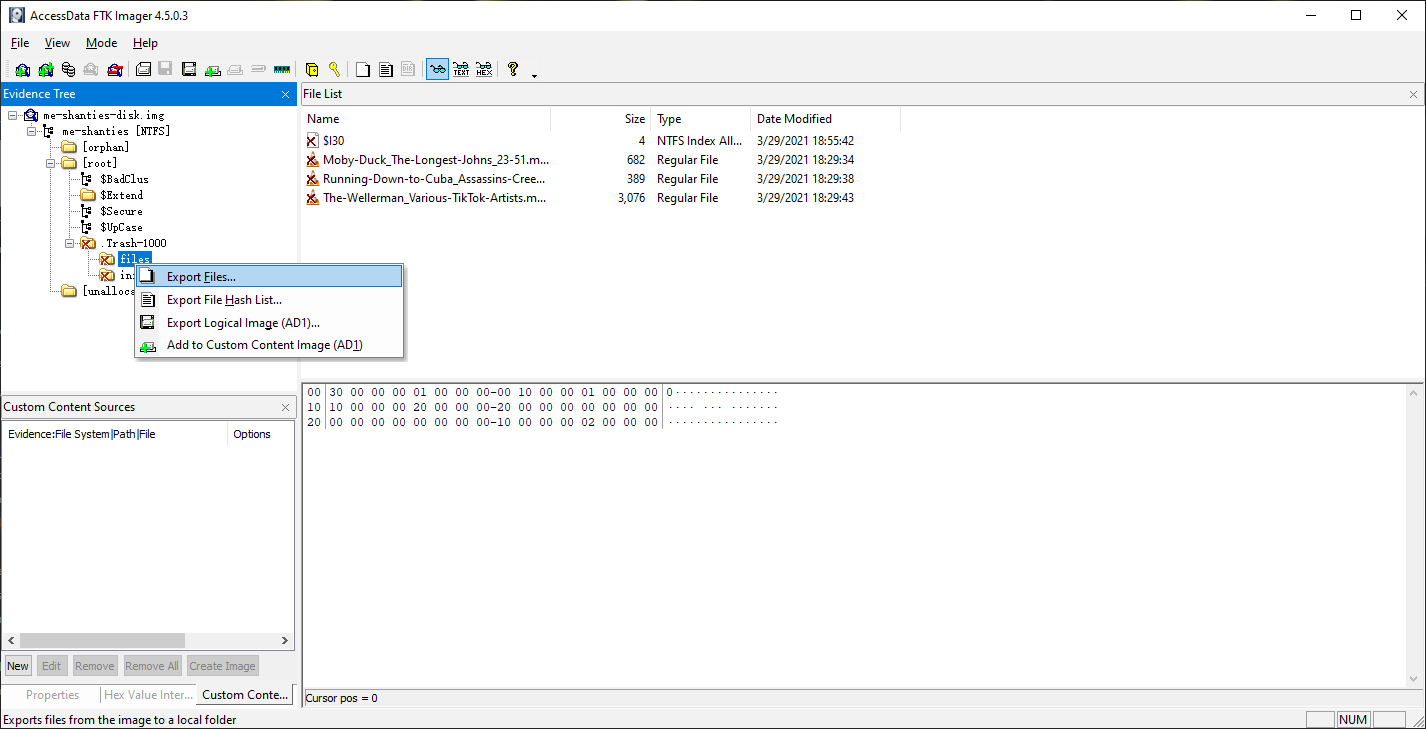Select $BadClus in the Evidence Tree
The image size is (1426, 729).
coord(124,179)
